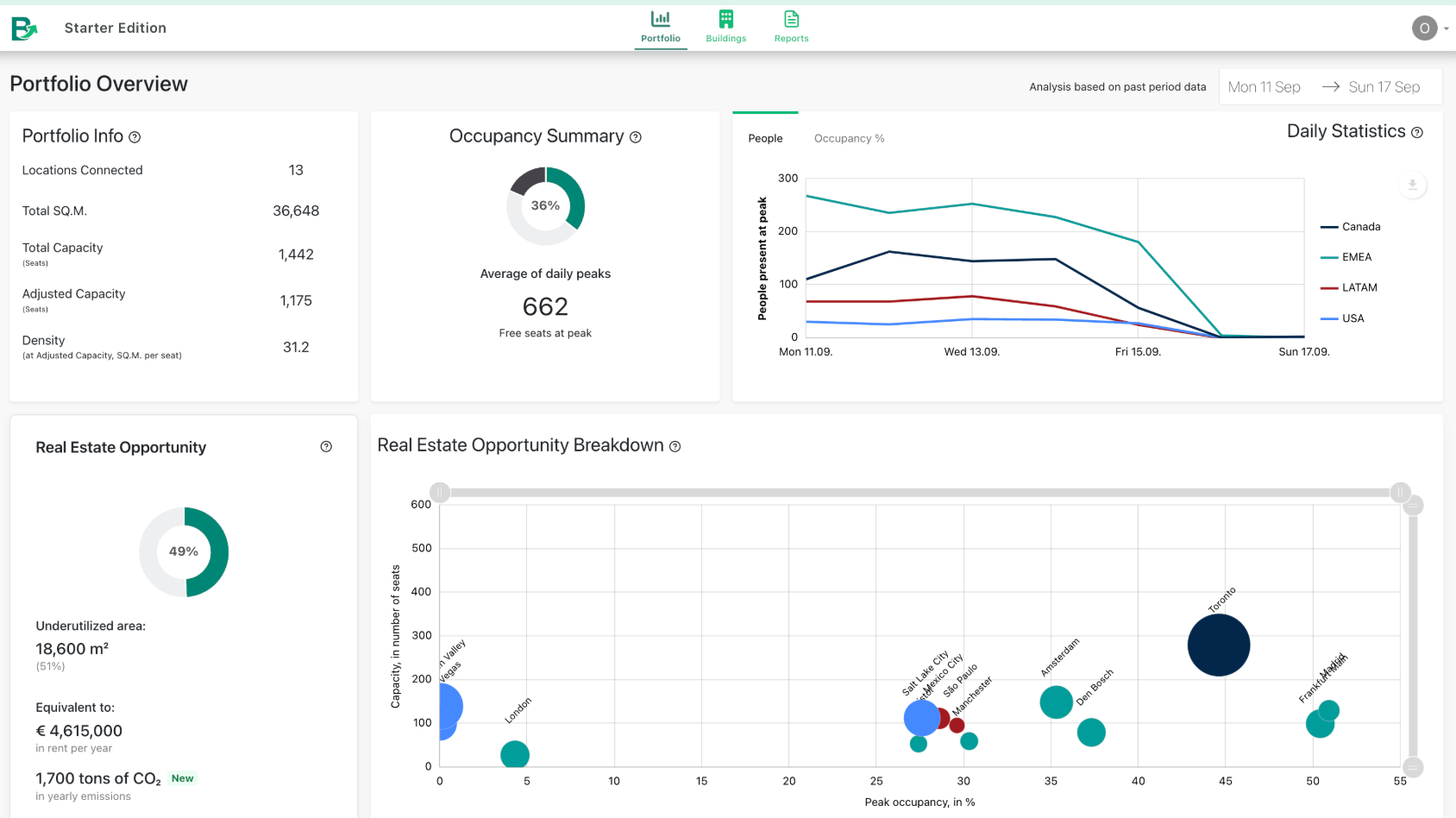Click Total SQ.M. value 36,648
1456x818 pixels.
pos(296,211)
